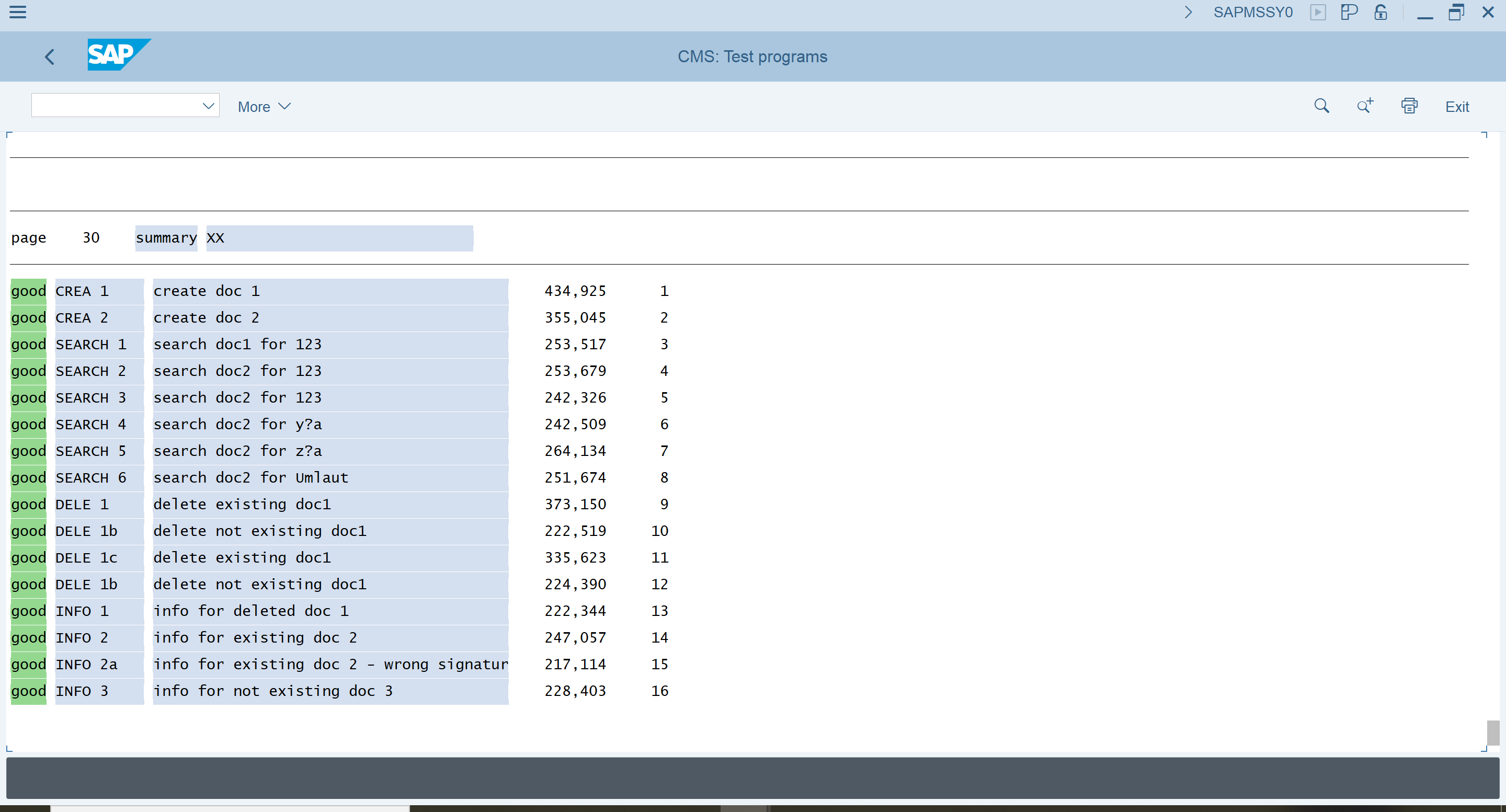
Task: Select the 'create doc 1' test entry
Action: pyautogui.click(x=207, y=291)
